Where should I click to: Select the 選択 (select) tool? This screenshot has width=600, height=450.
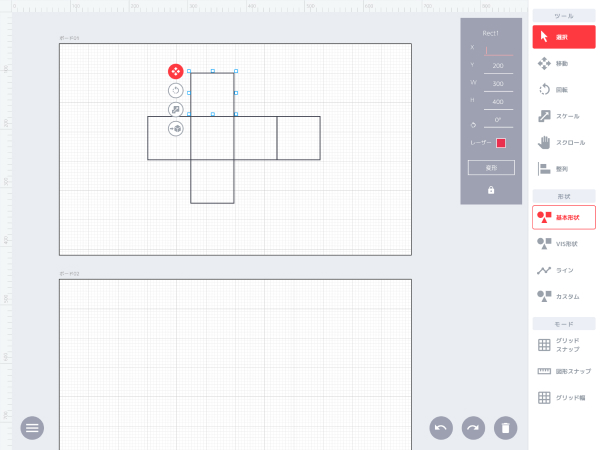coord(563,37)
